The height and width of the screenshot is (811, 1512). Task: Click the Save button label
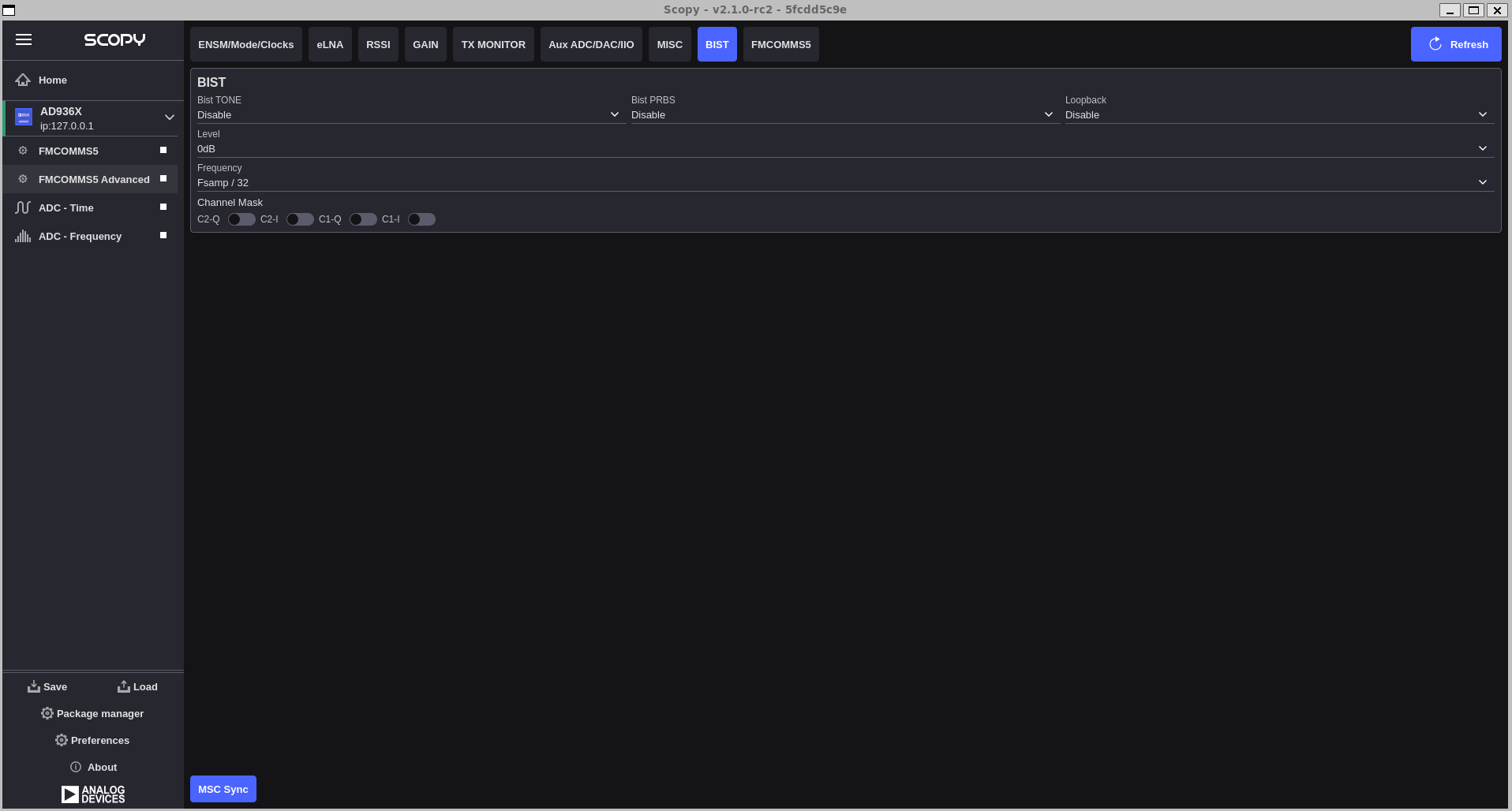point(55,687)
